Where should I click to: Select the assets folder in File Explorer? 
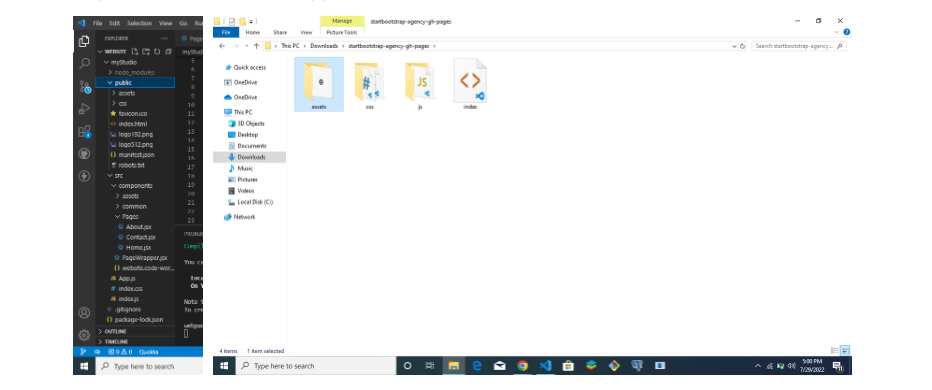pyautogui.click(x=319, y=85)
